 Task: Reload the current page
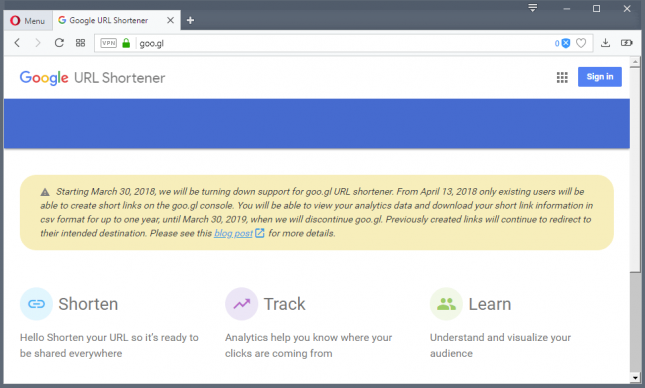tap(59, 43)
